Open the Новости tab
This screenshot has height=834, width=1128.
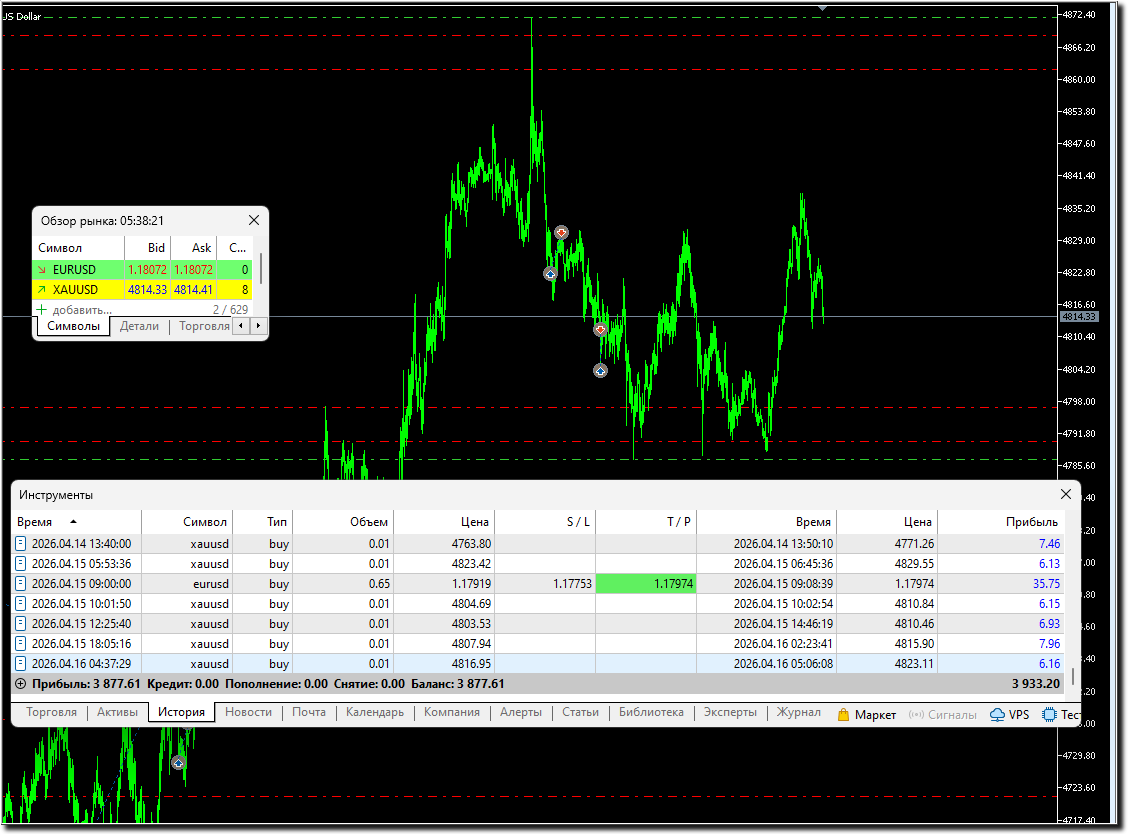[248, 713]
